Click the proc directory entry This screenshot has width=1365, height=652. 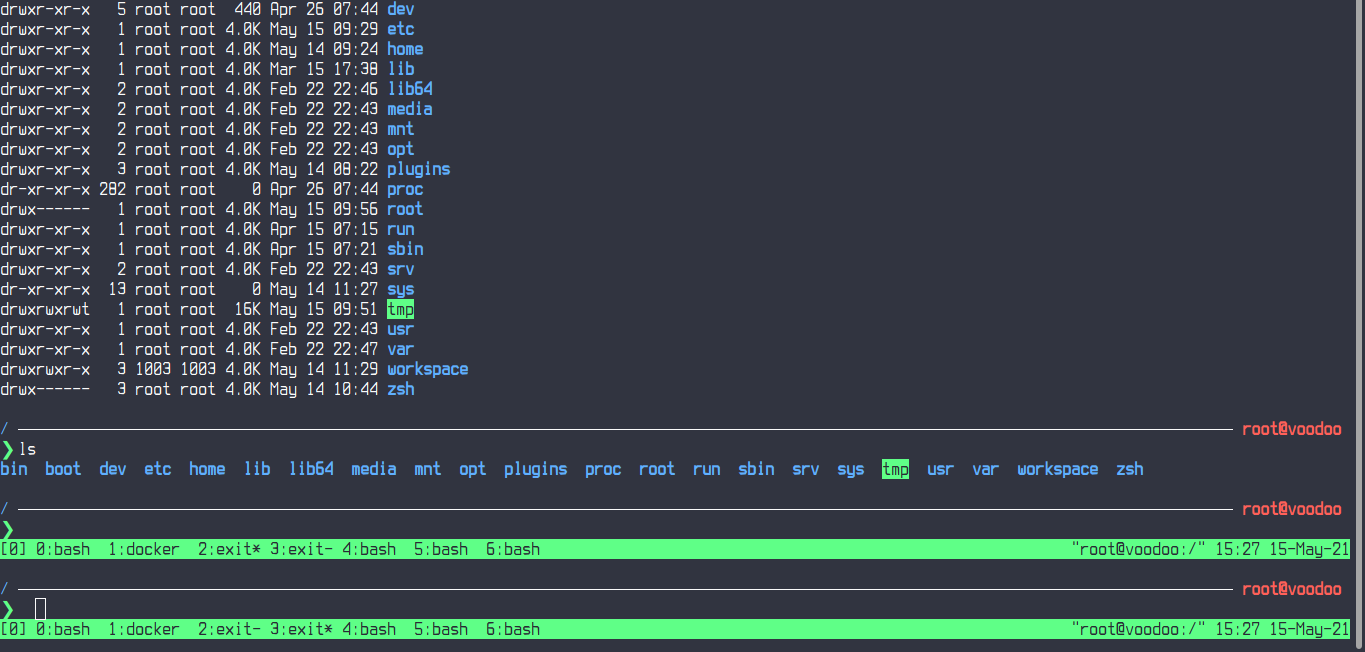click(602, 468)
